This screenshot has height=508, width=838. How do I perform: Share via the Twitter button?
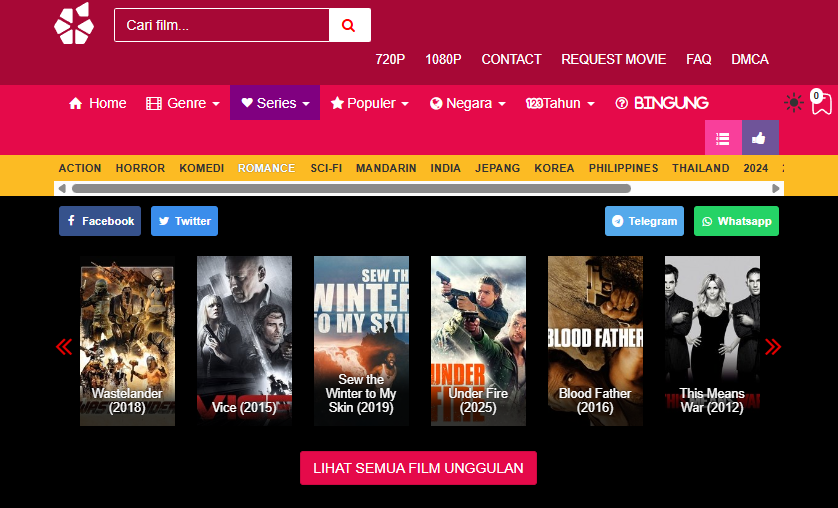pos(184,221)
